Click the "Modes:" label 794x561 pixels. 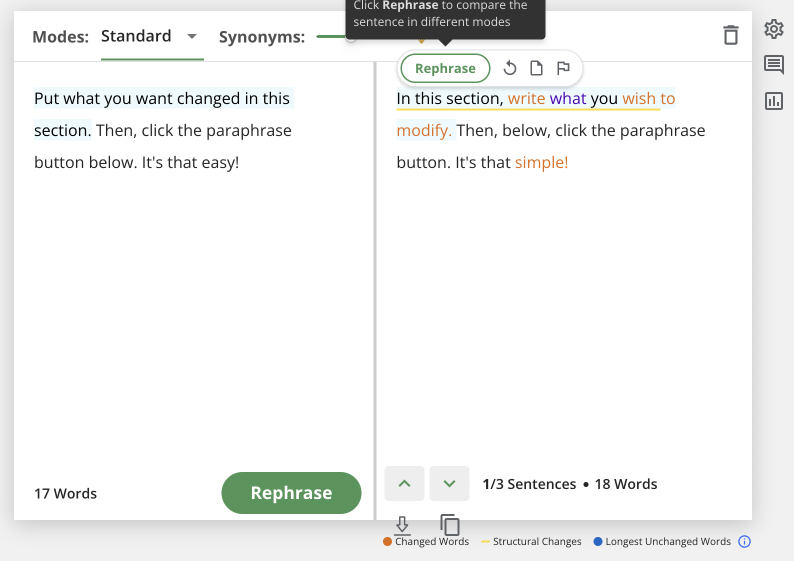click(60, 37)
